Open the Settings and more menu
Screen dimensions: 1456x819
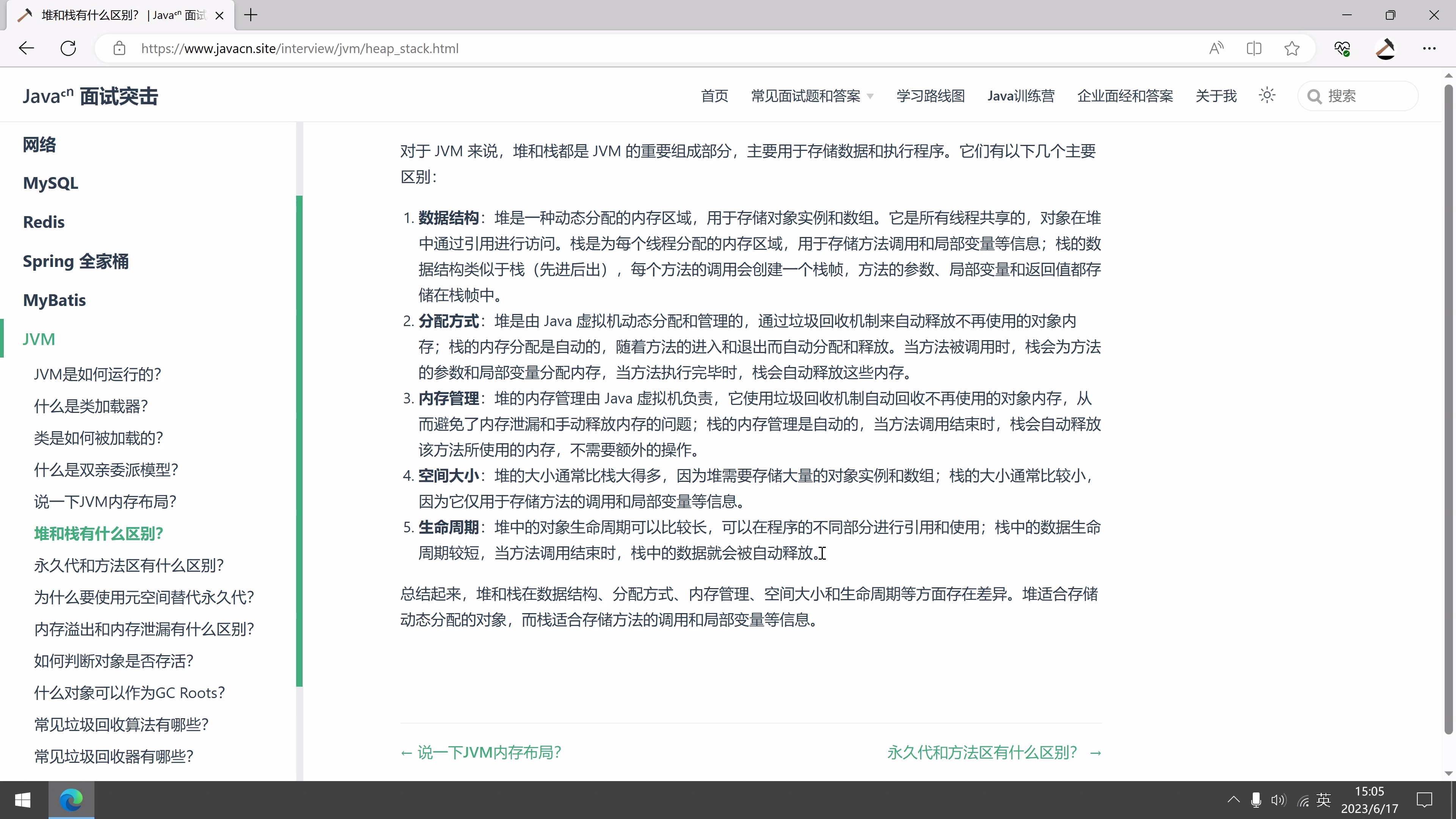coord(1429,48)
